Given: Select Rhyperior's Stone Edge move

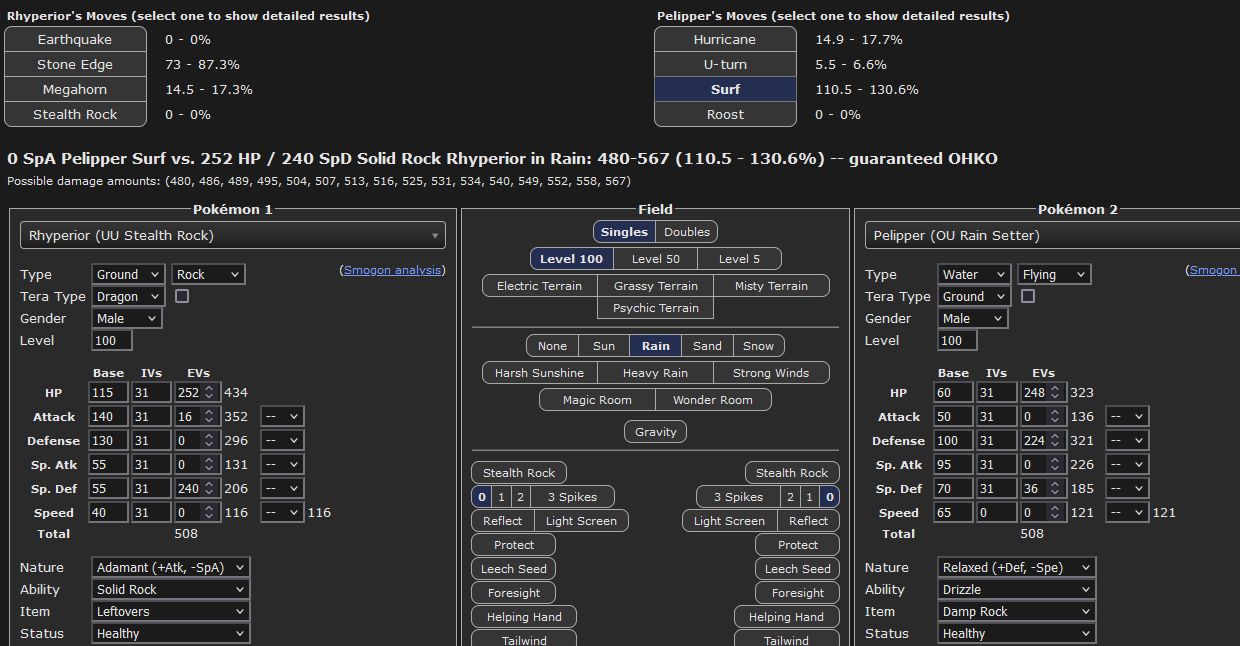Looking at the screenshot, I should pyautogui.click(x=75, y=65).
